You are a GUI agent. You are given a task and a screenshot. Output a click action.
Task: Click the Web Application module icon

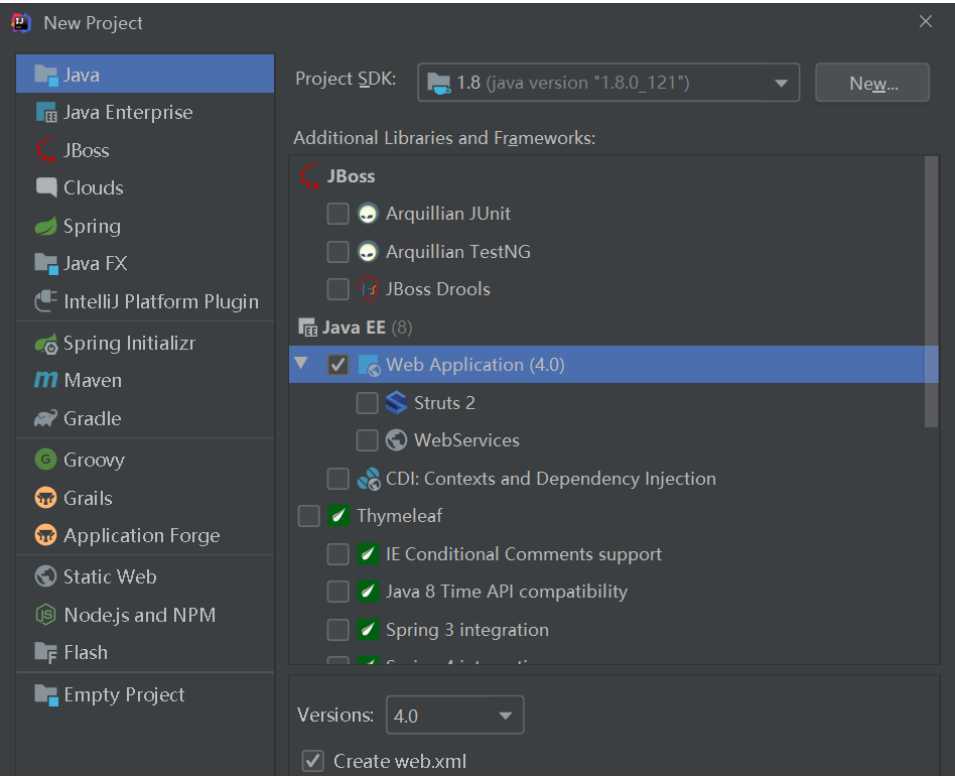click(369, 365)
